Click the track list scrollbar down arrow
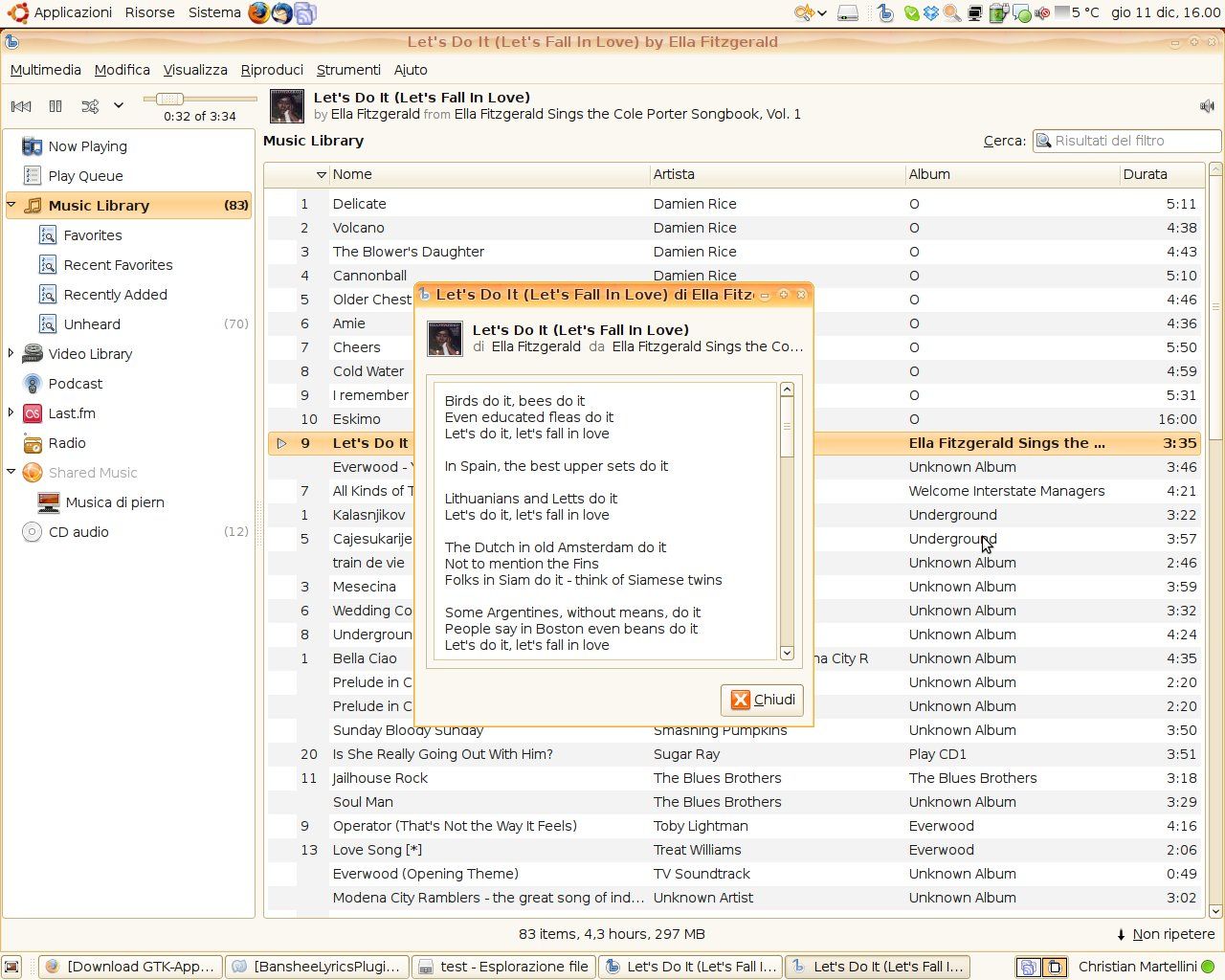 pyautogui.click(x=1215, y=911)
